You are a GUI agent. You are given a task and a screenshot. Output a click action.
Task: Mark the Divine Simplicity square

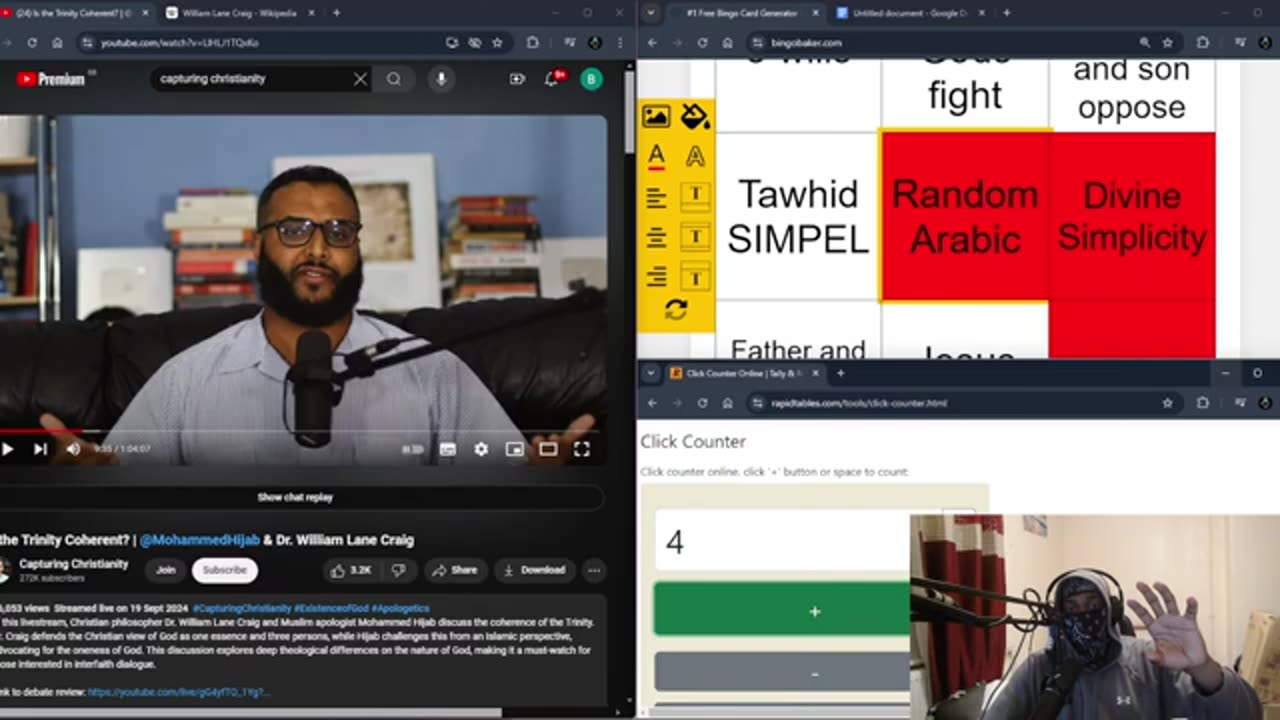point(1132,216)
